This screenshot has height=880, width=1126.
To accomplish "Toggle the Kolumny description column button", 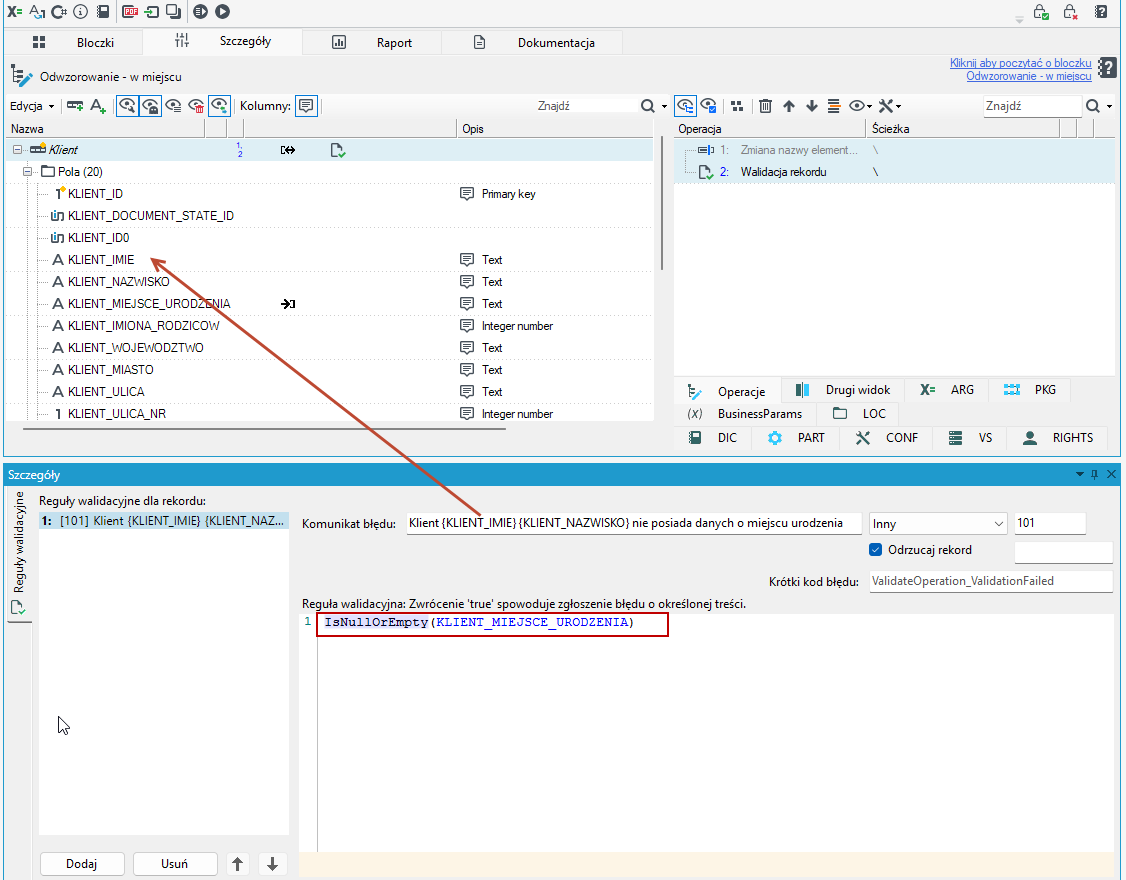I will tap(307, 106).
